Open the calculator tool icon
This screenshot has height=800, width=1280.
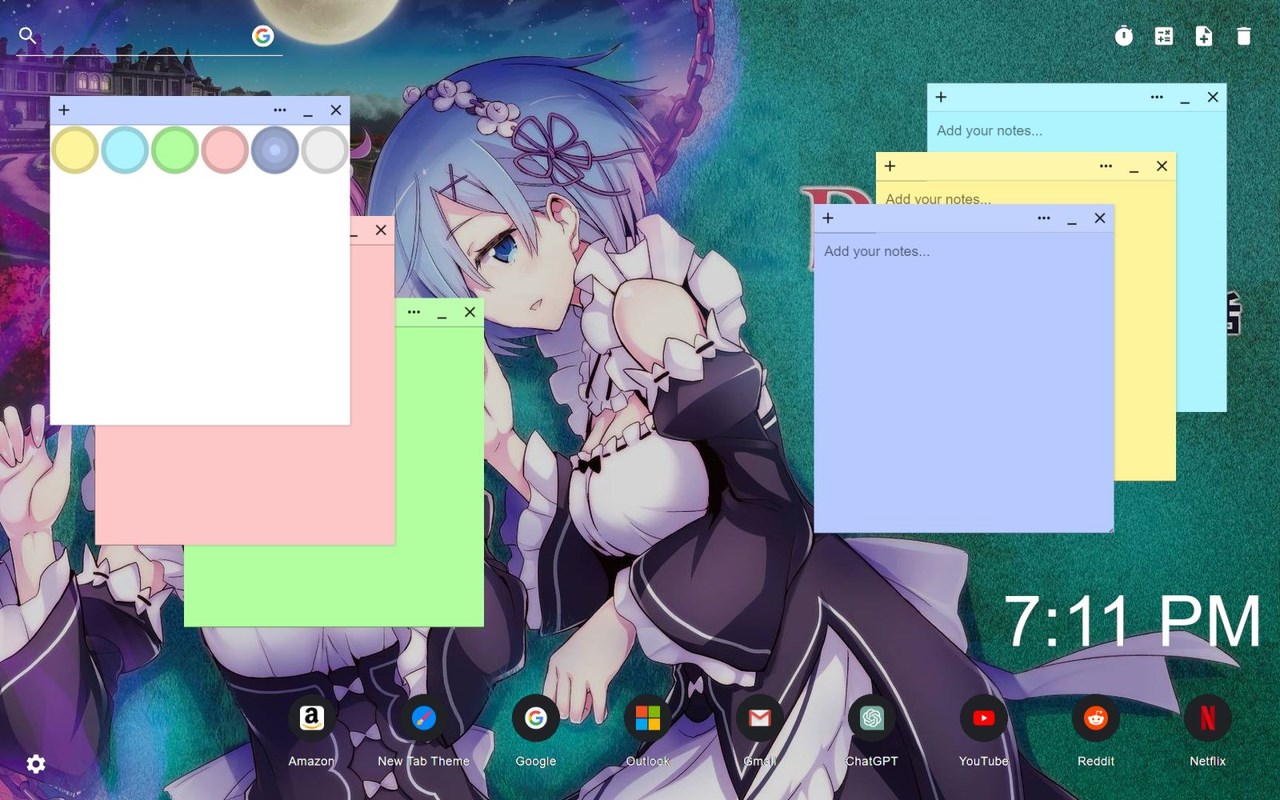tap(1164, 36)
